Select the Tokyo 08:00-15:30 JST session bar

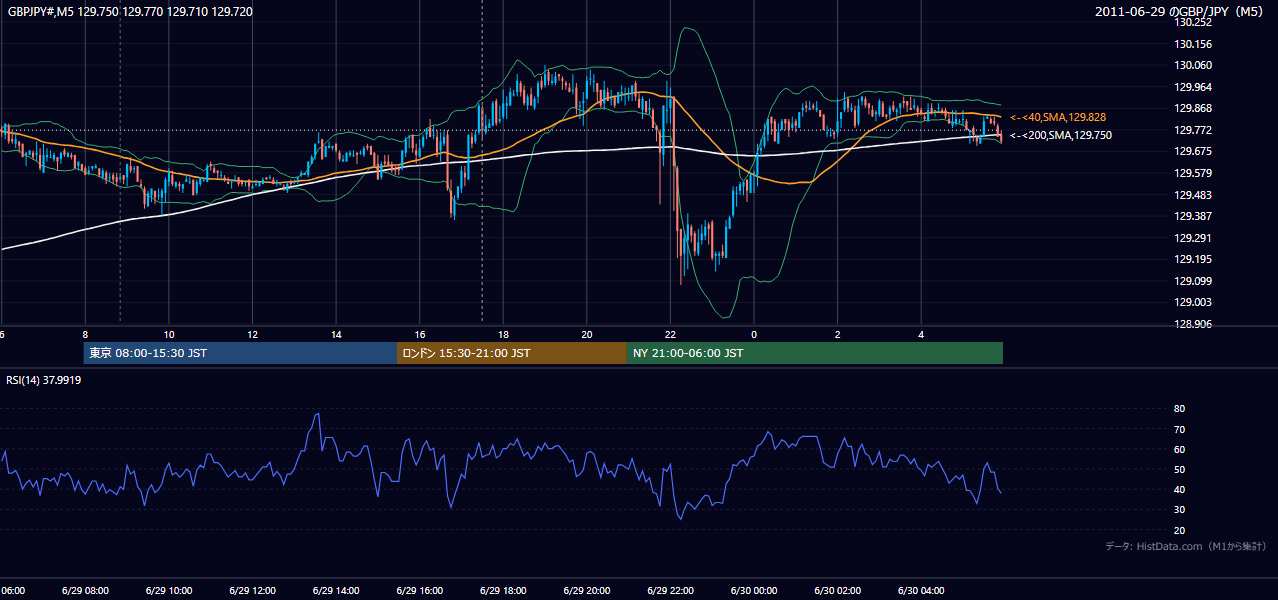[x=240, y=353]
